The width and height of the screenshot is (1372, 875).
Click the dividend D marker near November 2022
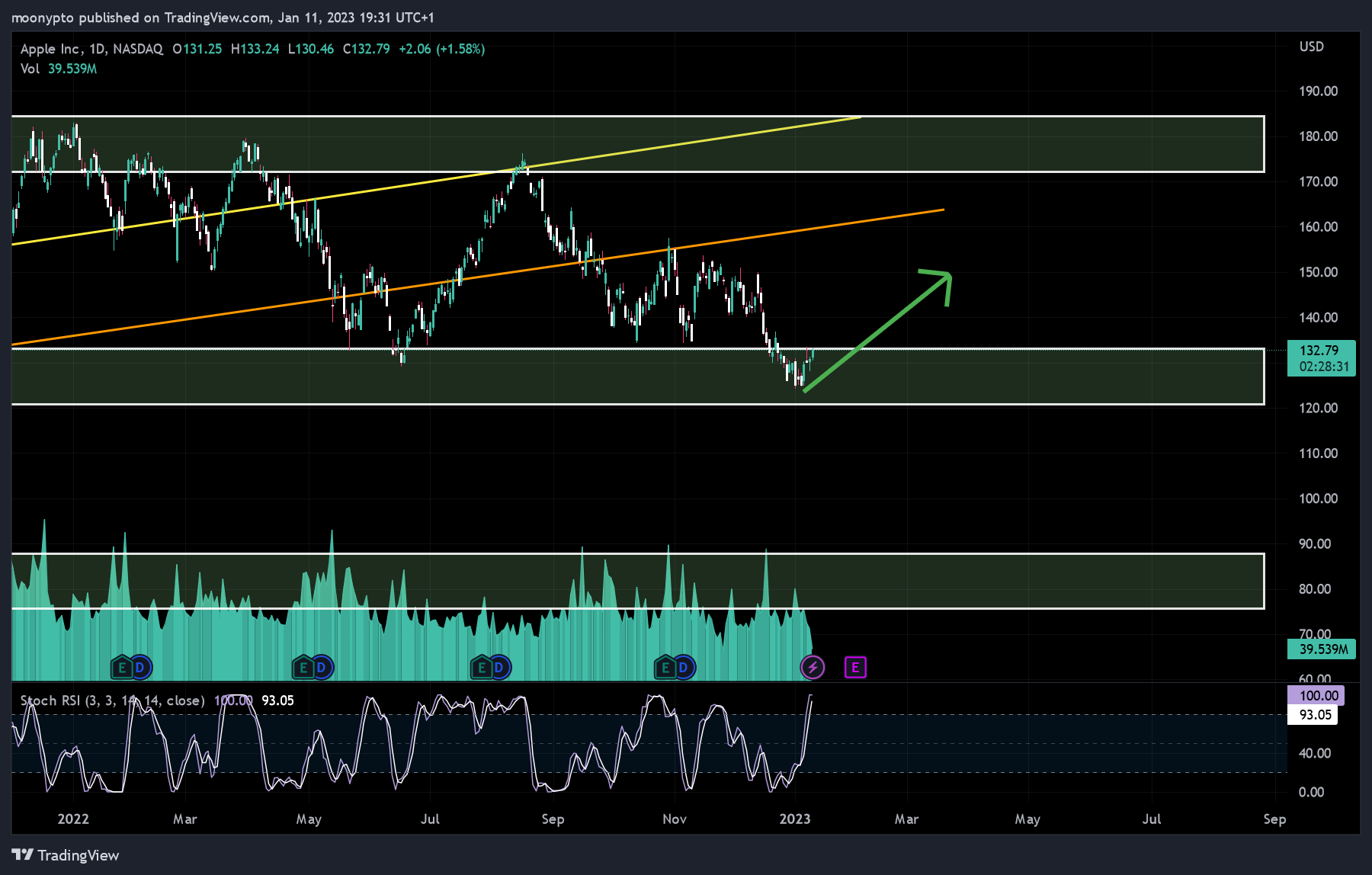(684, 668)
